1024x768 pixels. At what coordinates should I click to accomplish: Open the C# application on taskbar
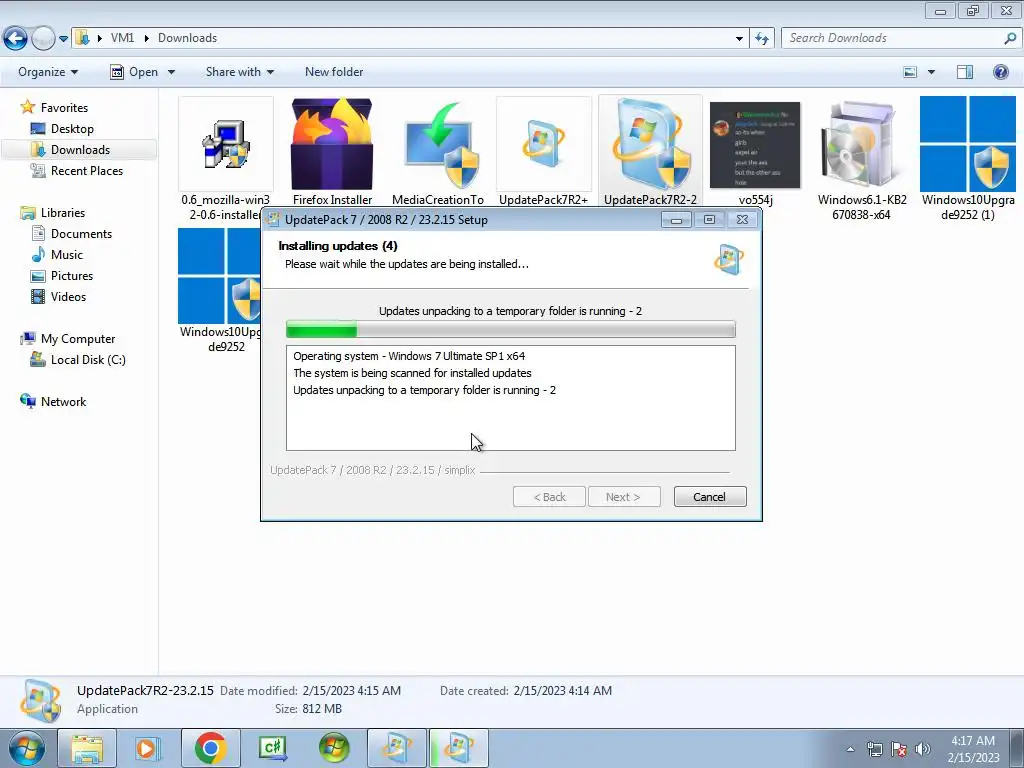coord(272,748)
